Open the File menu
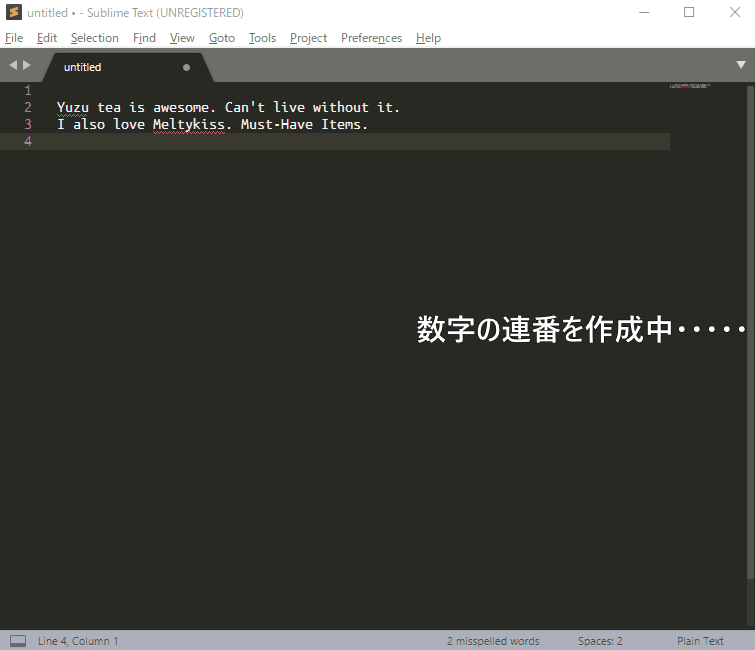 14,38
